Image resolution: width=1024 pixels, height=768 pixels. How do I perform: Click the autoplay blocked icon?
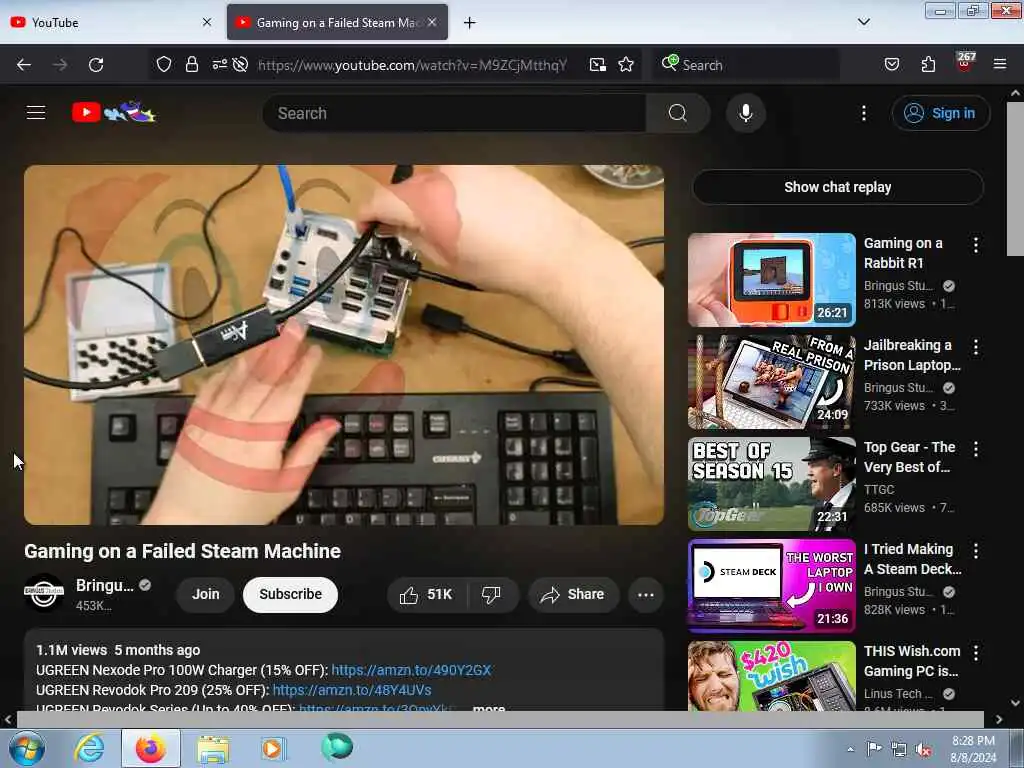(240, 64)
